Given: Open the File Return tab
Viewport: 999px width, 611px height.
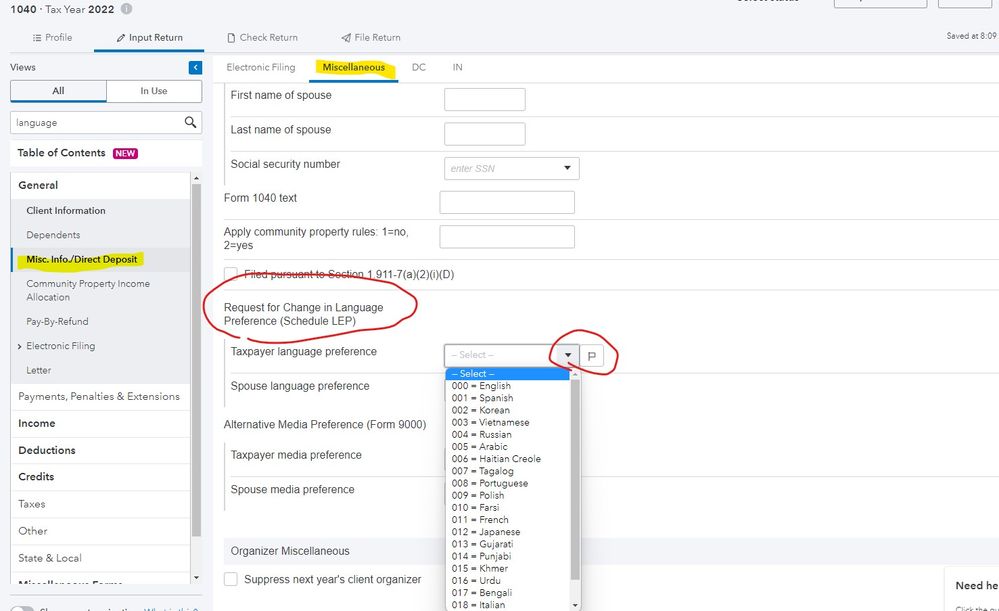Looking at the screenshot, I should point(370,38).
